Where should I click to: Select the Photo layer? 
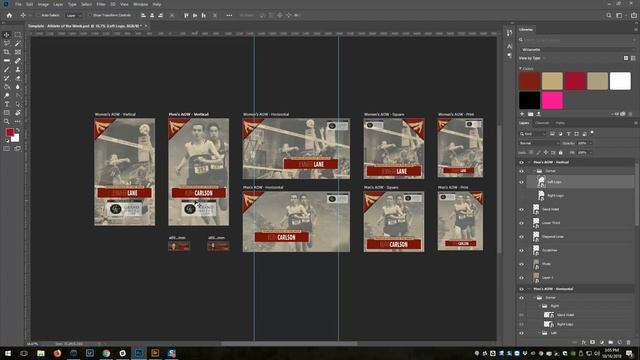pos(580,264)
